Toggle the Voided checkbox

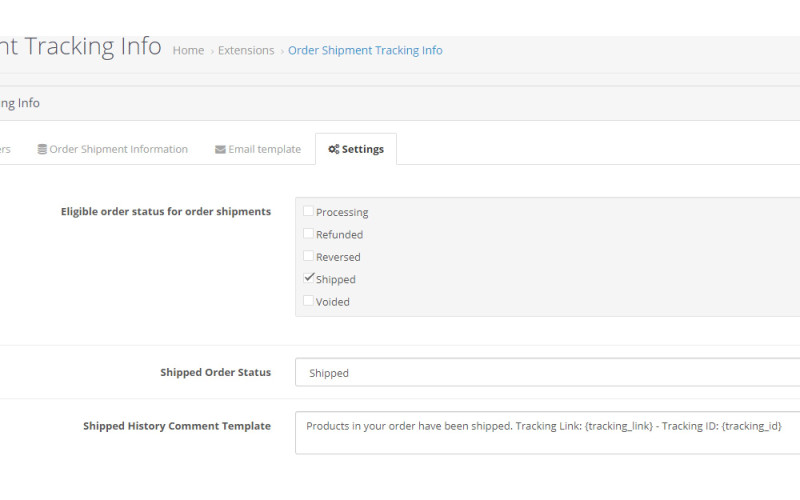click(x=308, y=301)
